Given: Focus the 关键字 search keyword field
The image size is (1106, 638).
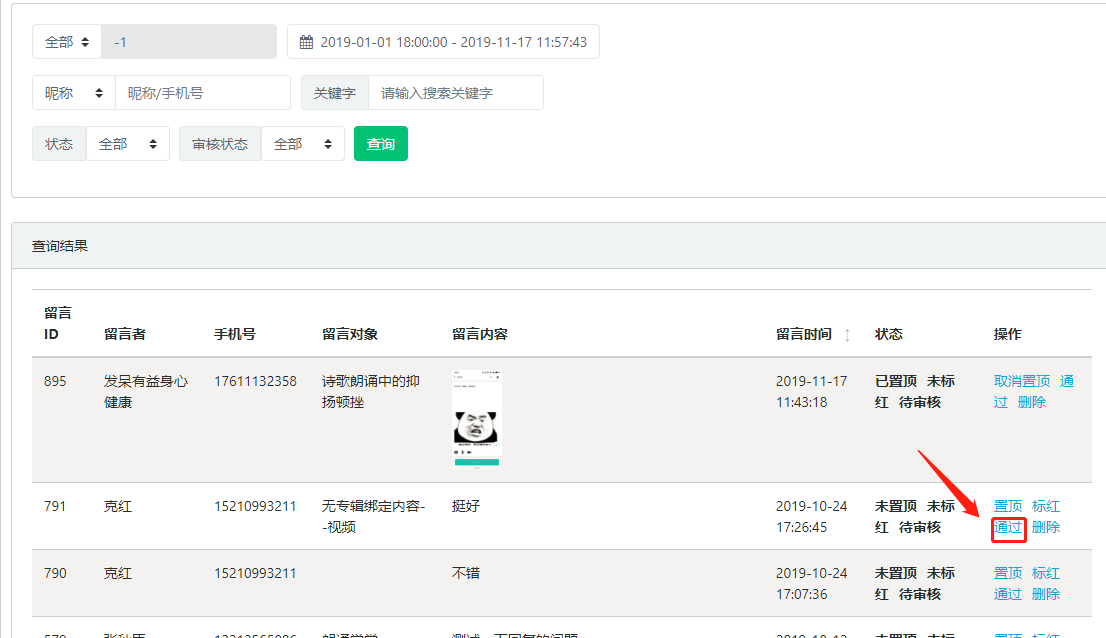Looking at the screenshot, I should coord(455,93).
